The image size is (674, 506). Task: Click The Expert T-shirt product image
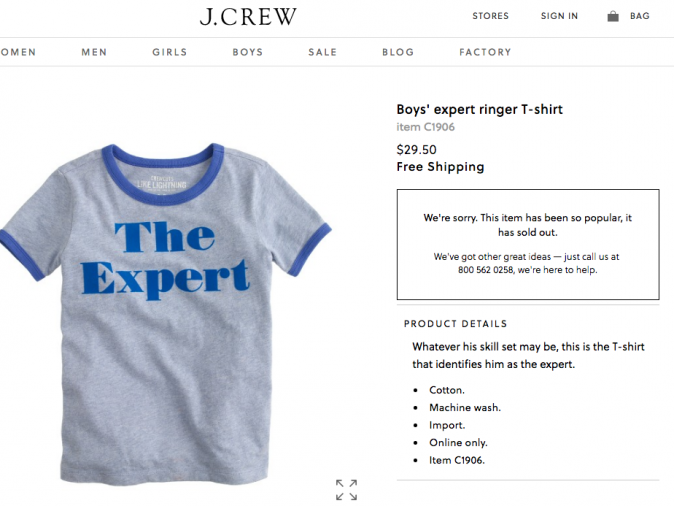point(165,314)
